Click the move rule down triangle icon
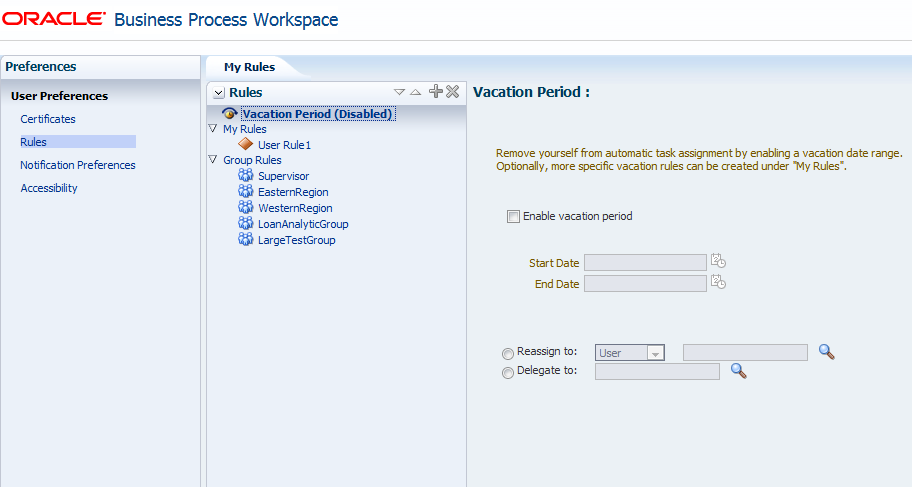Screen dimensions: 912x487 pyautogui.click(x=399, y=92)
